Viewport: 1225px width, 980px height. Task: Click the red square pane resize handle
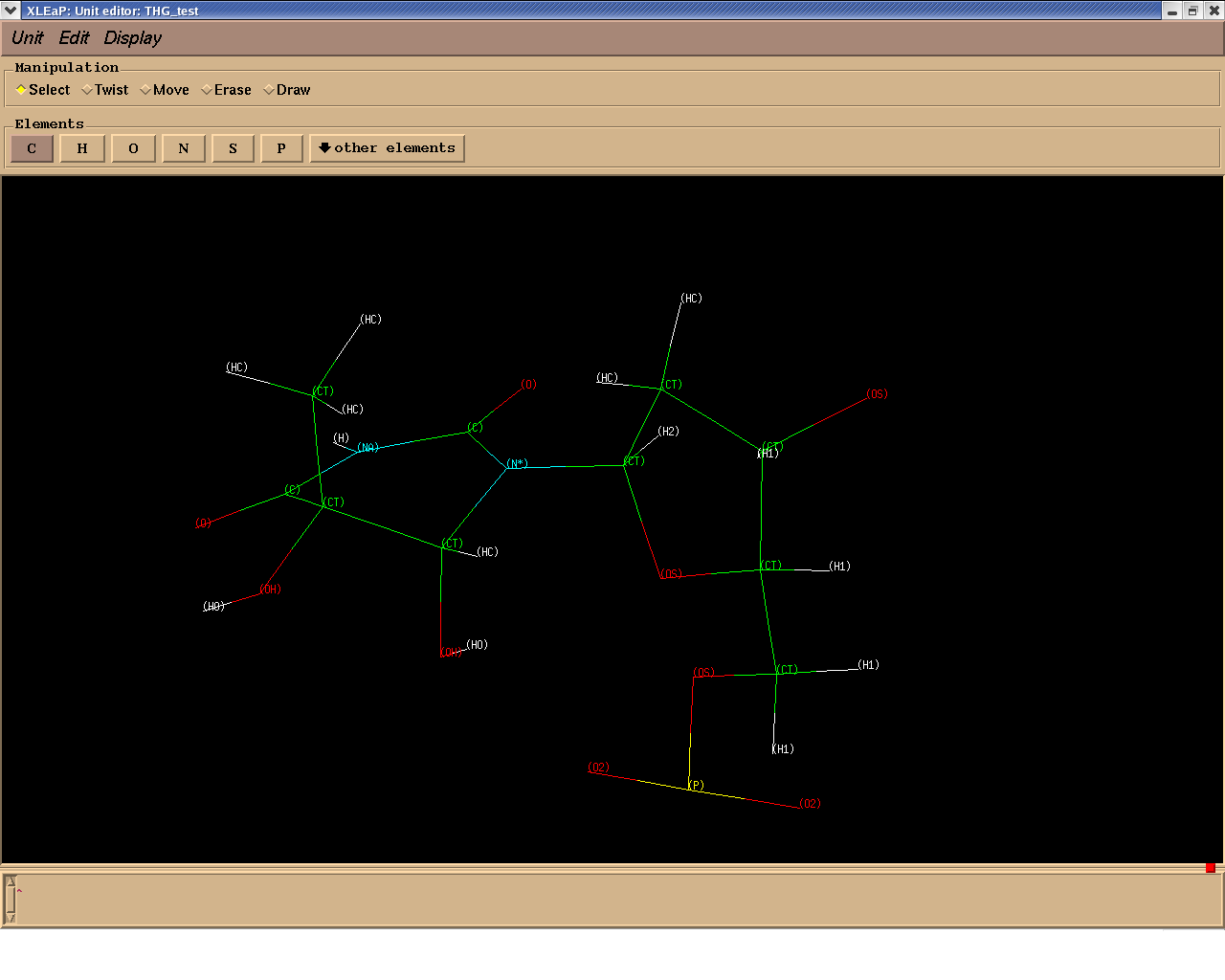point(1210,868)
